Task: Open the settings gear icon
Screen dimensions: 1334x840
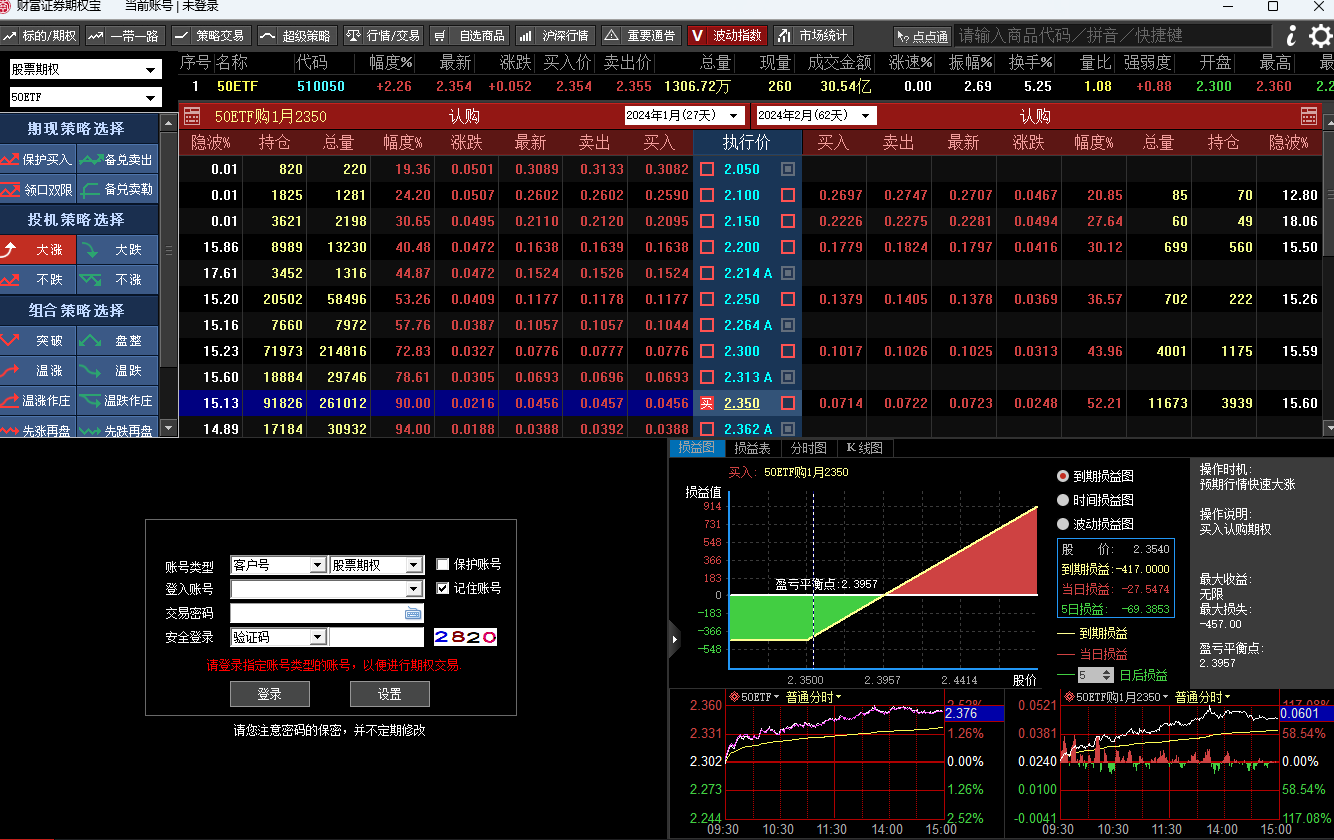Action: tap(1320, 37)
